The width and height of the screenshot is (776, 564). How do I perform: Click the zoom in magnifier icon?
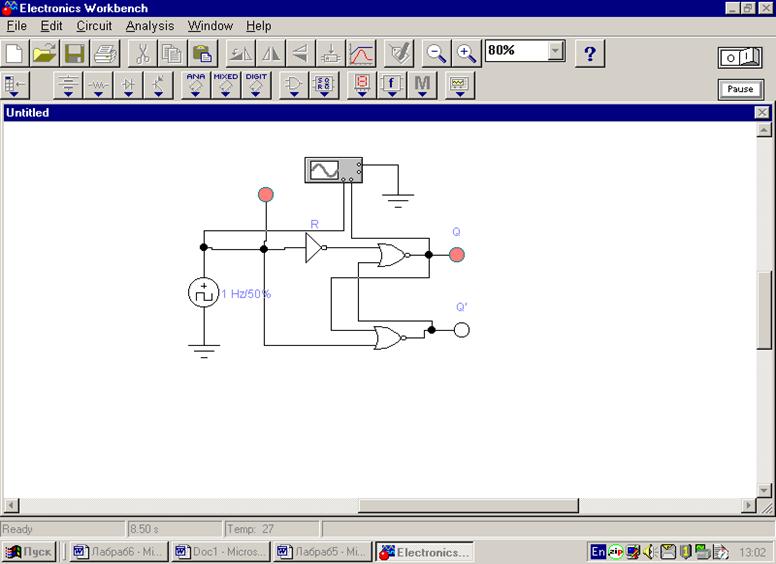(466, 53)
